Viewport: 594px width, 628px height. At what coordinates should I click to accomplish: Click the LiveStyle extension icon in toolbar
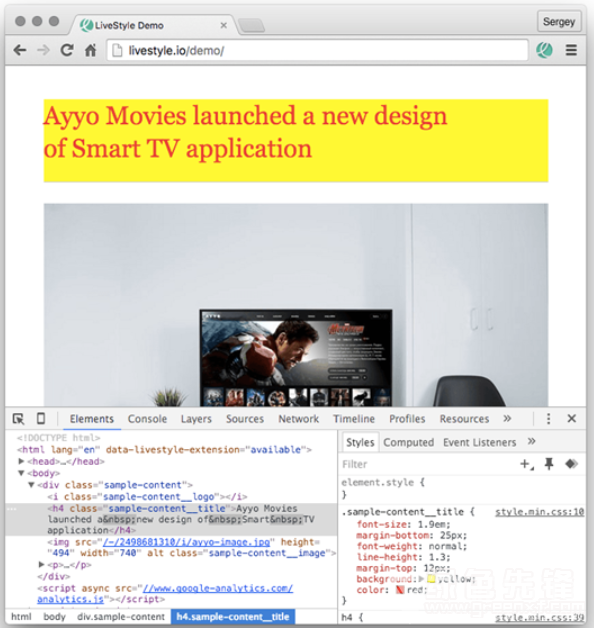544,50
